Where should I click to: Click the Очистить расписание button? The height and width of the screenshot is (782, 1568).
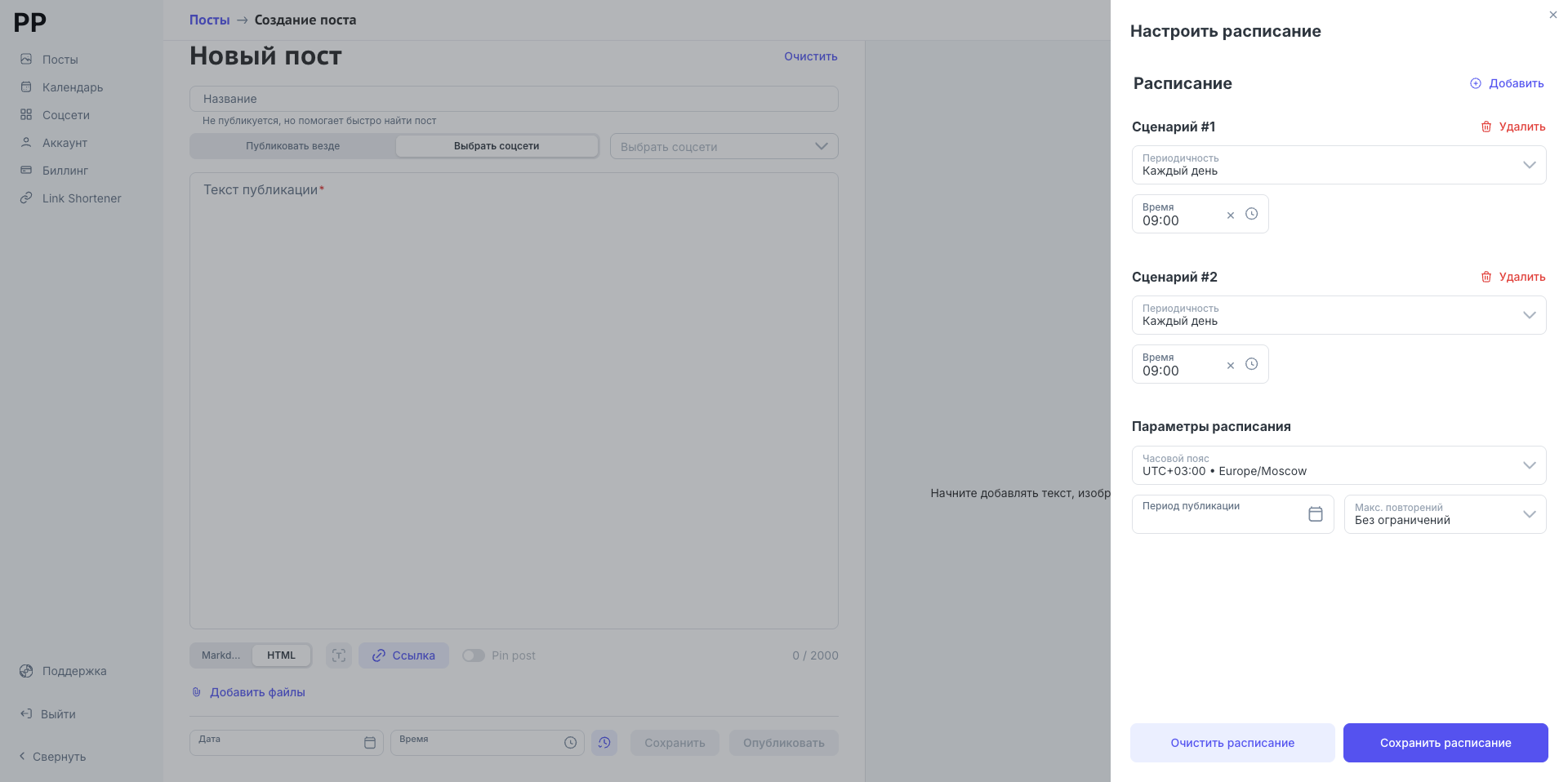click(1232, 743)
